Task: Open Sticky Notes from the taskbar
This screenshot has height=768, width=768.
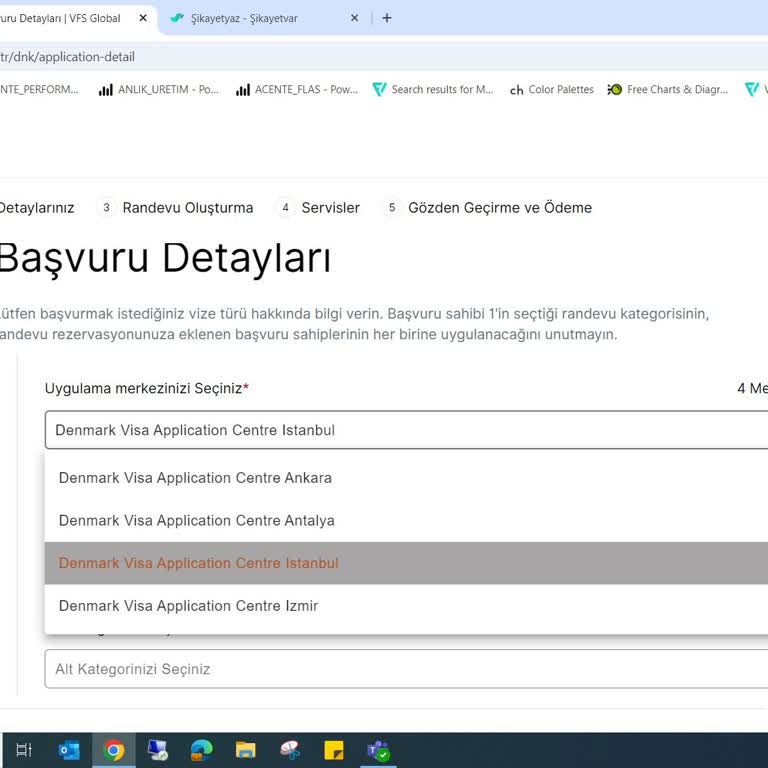Action: tap(334, 750)
